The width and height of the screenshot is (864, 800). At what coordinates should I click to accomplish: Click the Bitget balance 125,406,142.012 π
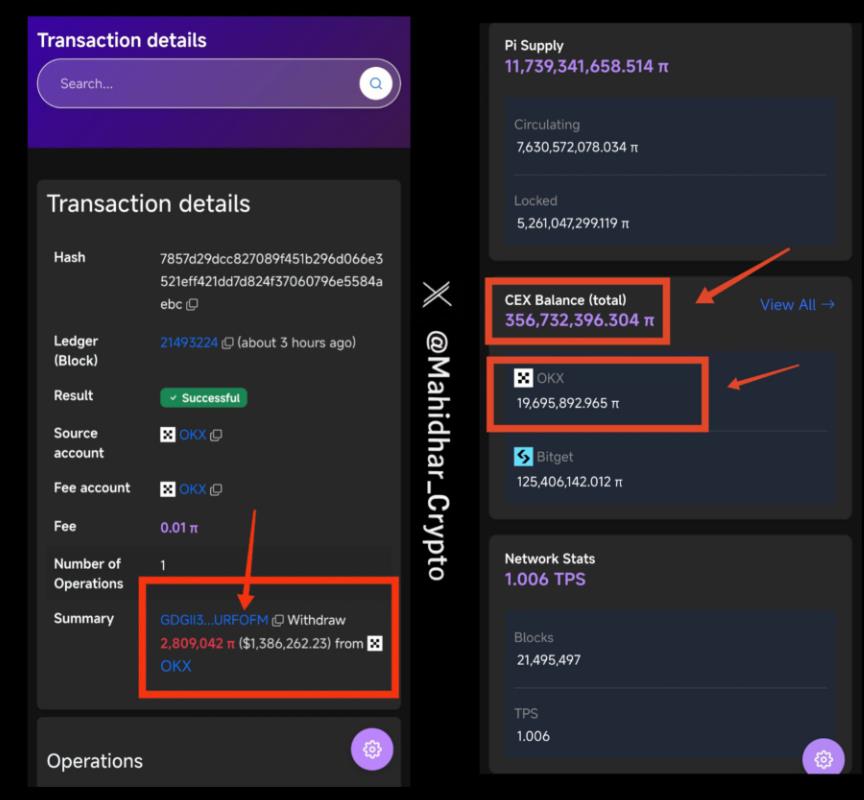click(x=569, y=482)
